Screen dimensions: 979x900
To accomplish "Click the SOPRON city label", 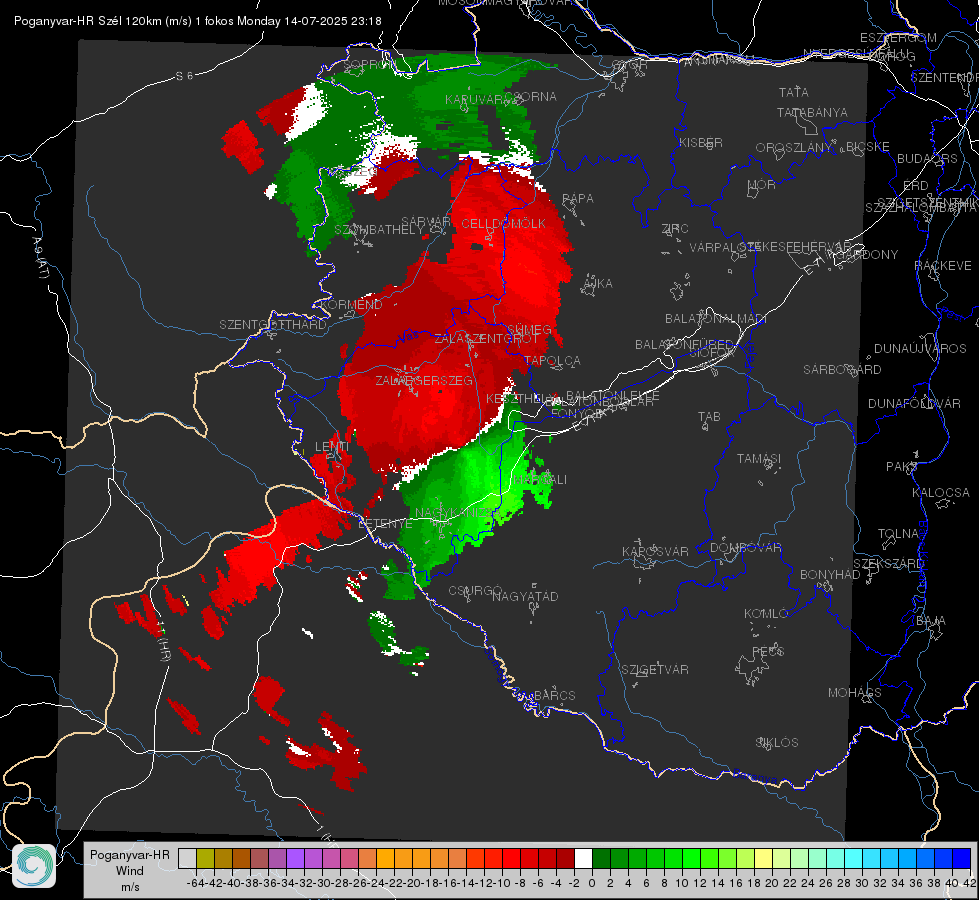I will tap(368, 65).
